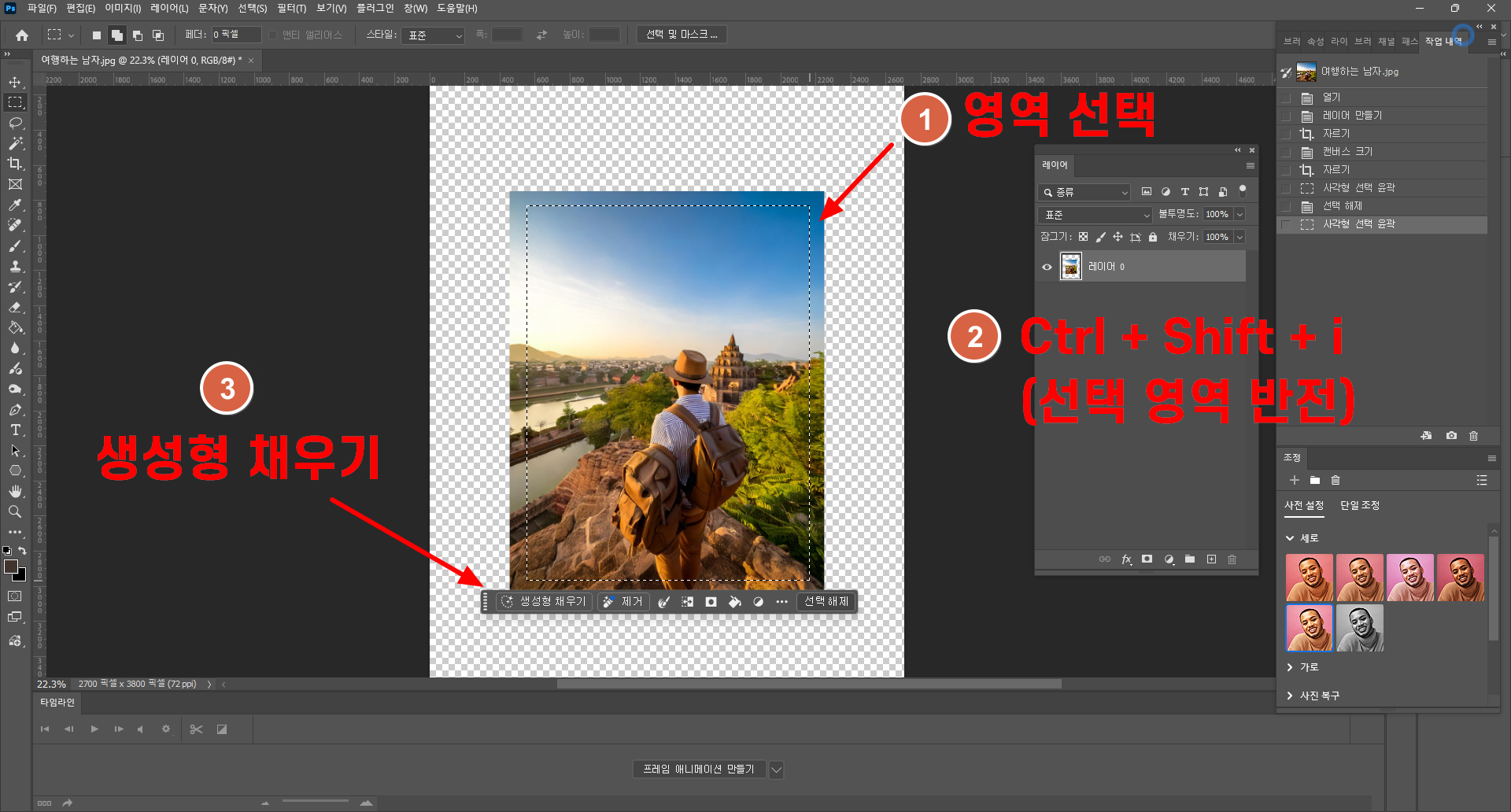This screenshot has height=812, width=1511.
Task: Select the Zoom tool in the toolbar
Action: (x=15, y=511)
